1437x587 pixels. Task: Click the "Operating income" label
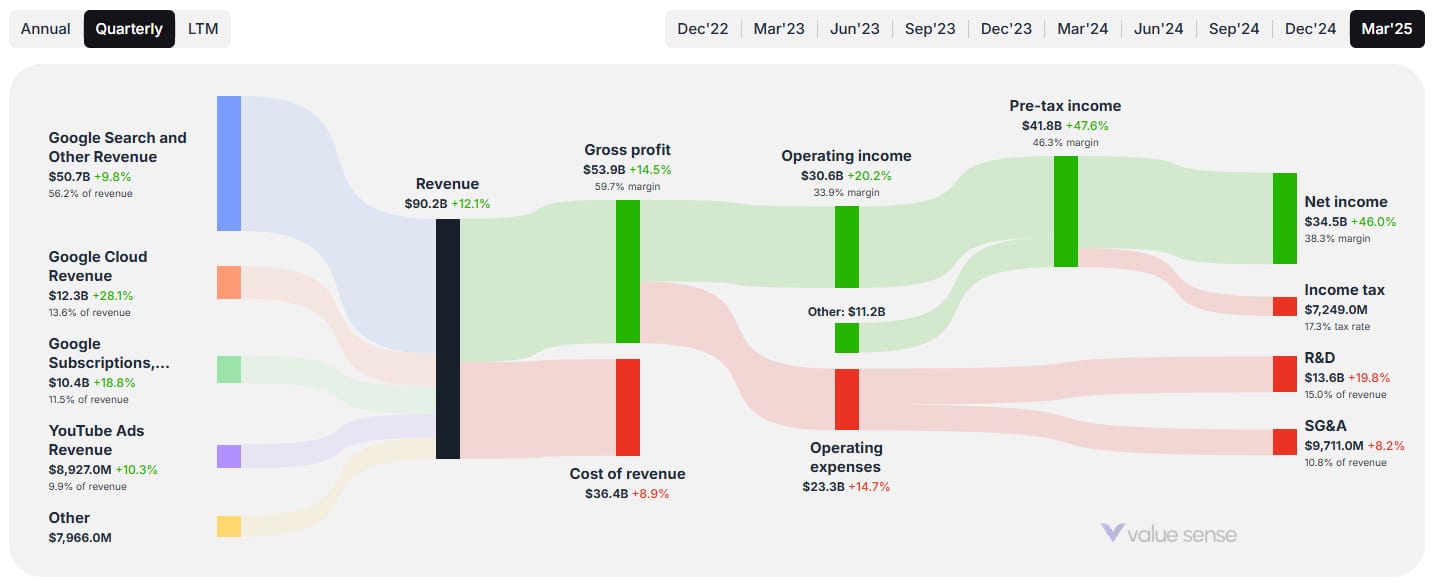pos(847,156)
